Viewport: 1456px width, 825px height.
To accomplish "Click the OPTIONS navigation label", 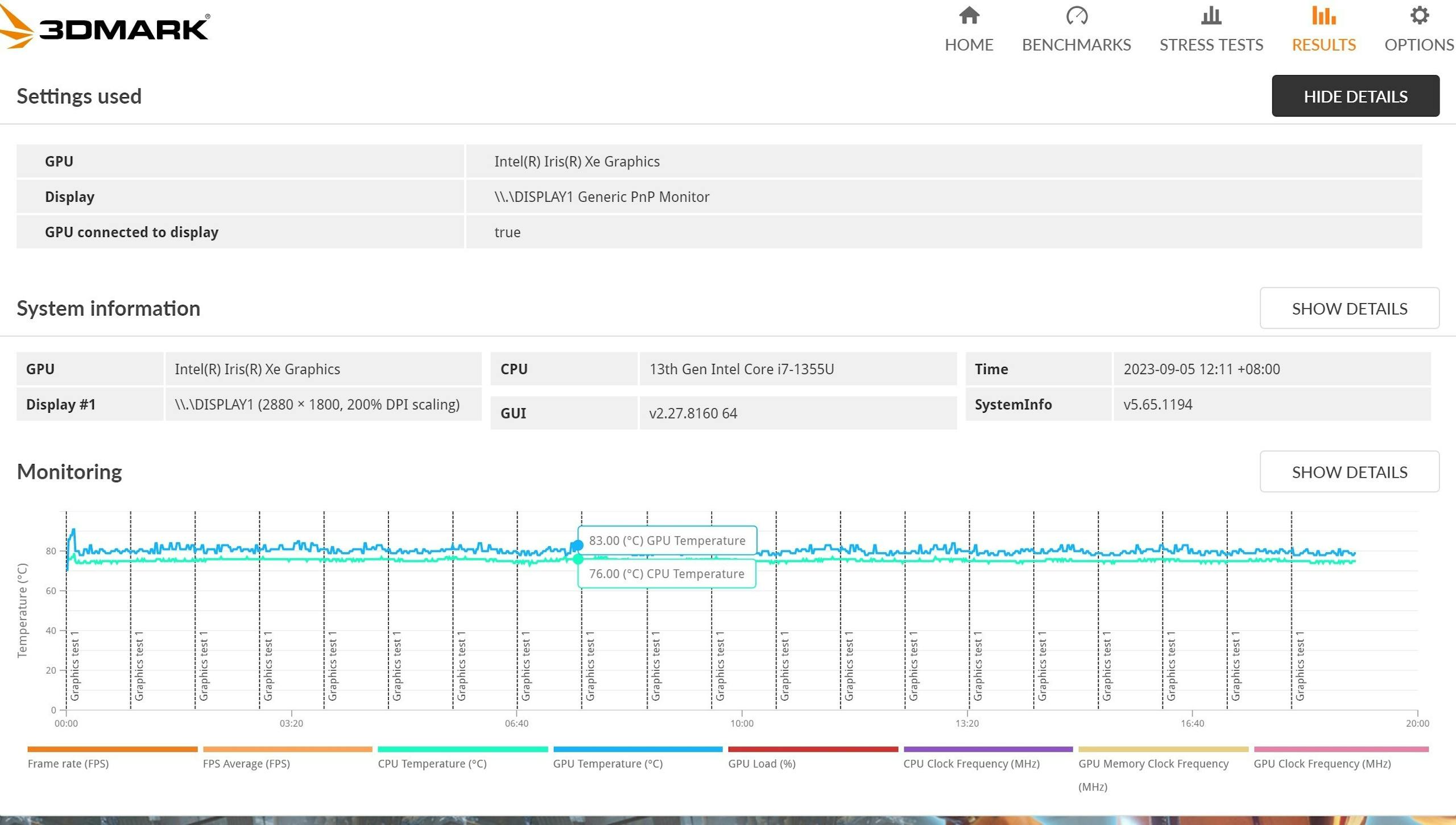I will (1419, 45).
